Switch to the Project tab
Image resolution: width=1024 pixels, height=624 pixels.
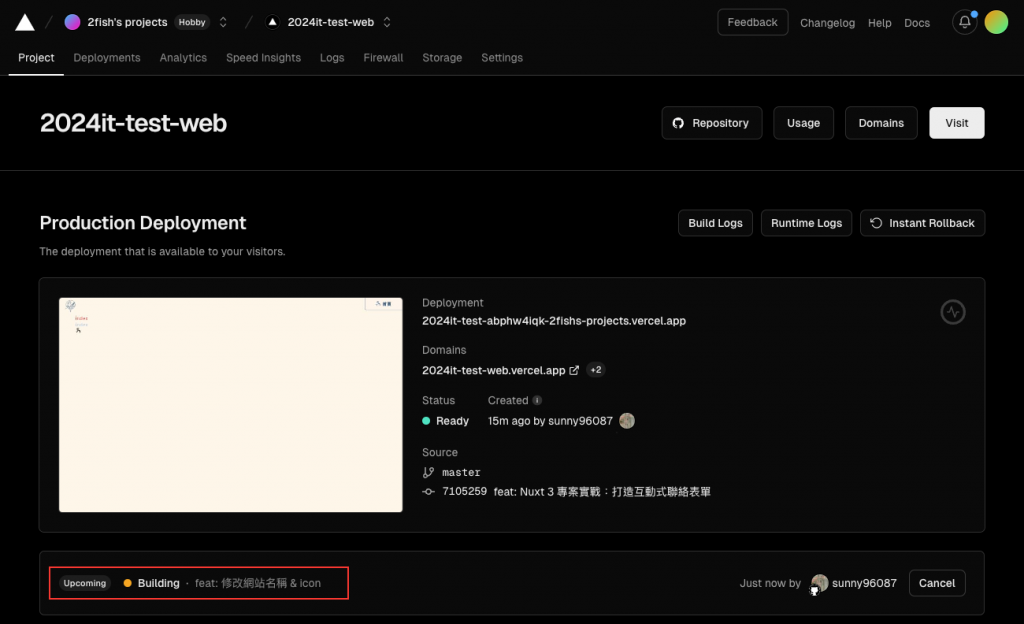point(36,57)
